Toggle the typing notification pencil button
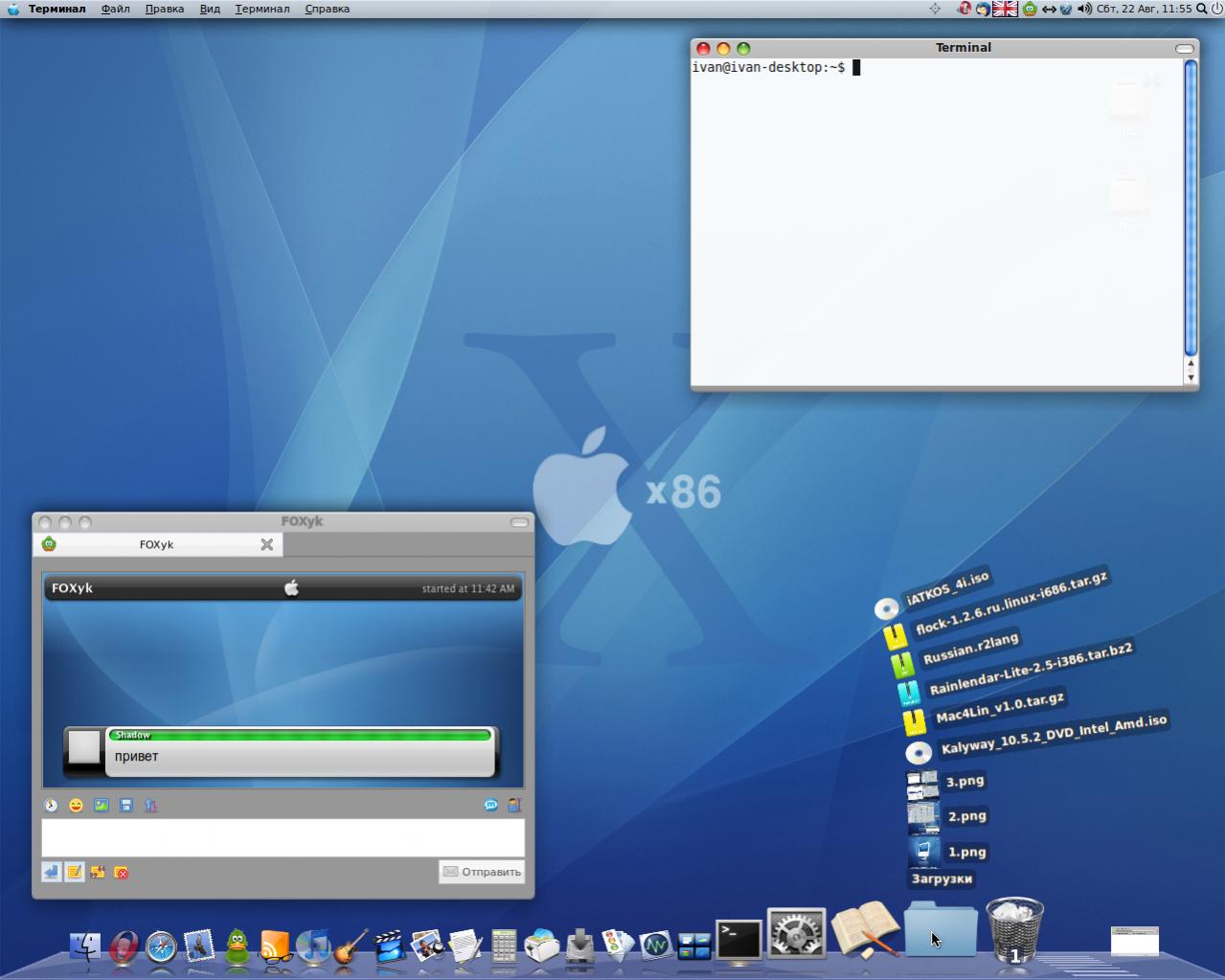This screenshot has height=980, width=1225. click(x=75, y=872)
